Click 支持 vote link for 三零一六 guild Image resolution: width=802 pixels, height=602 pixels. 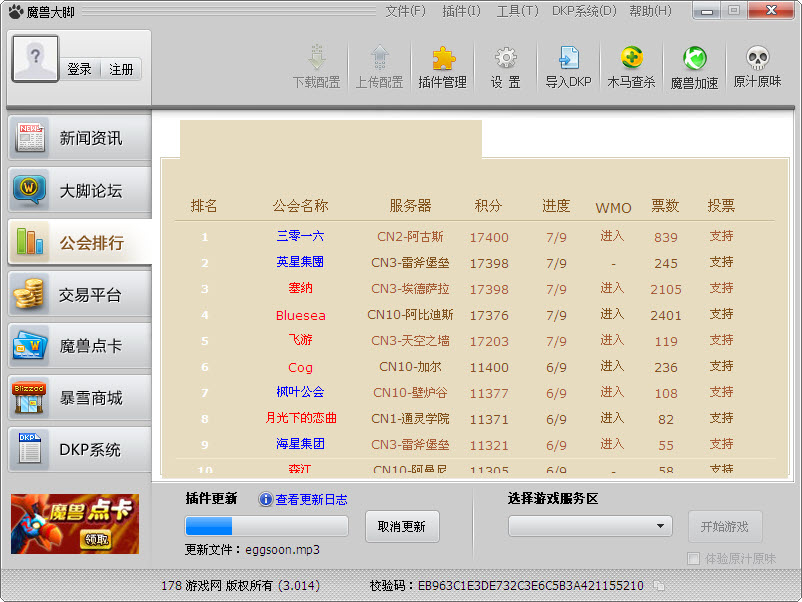click(x=721, y=237)
